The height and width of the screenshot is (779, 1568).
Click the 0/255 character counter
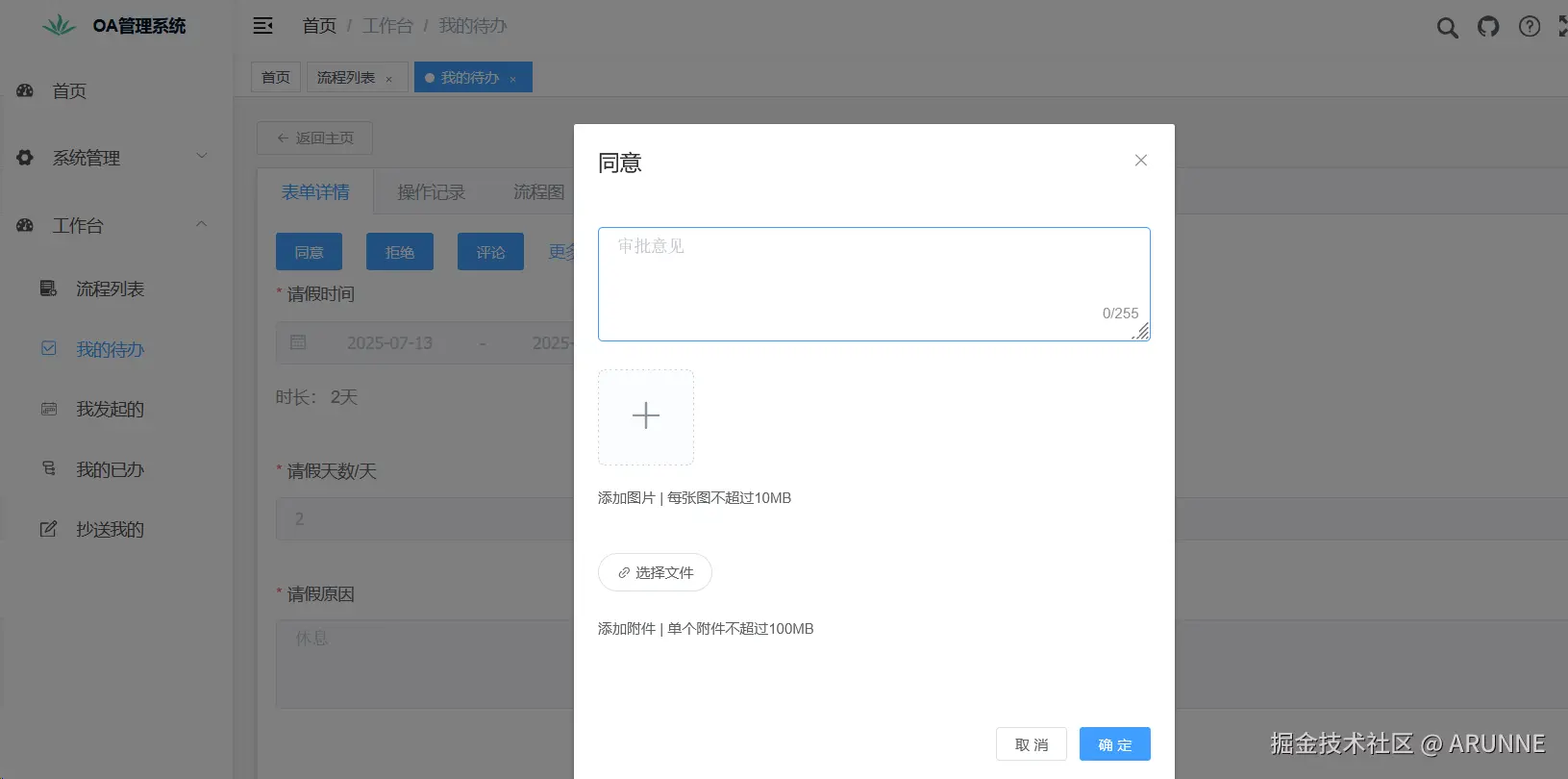click(x=1120, y=314)
